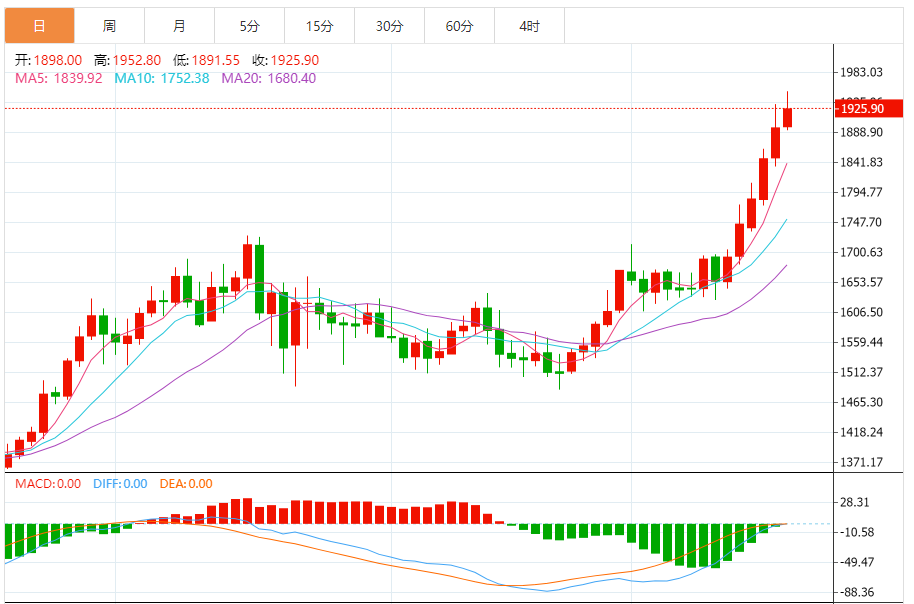Switch chart to 60分 interval
The height and width of the screenshot is (604, 914).
coord(459,26)
